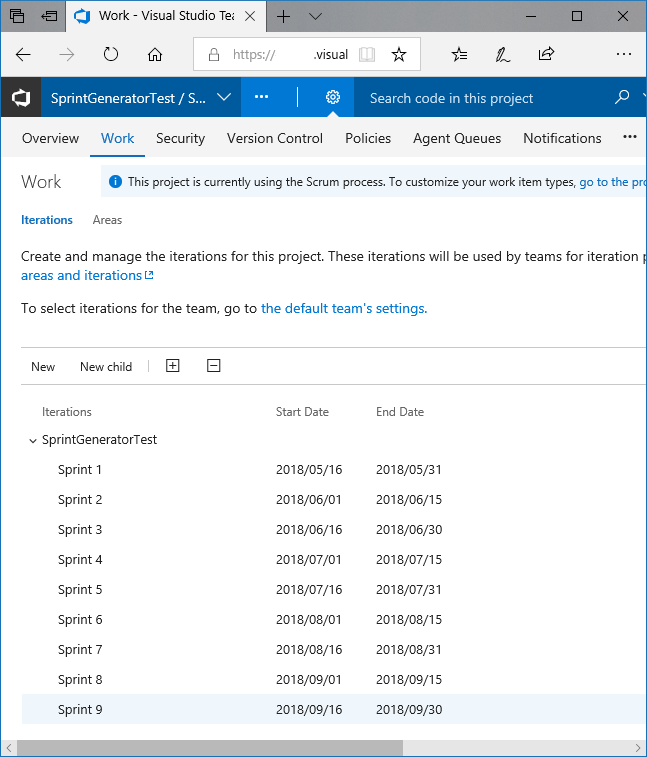Show more settings tabs ellipsis
Screen dimensions: 647x757
point(630,137)
